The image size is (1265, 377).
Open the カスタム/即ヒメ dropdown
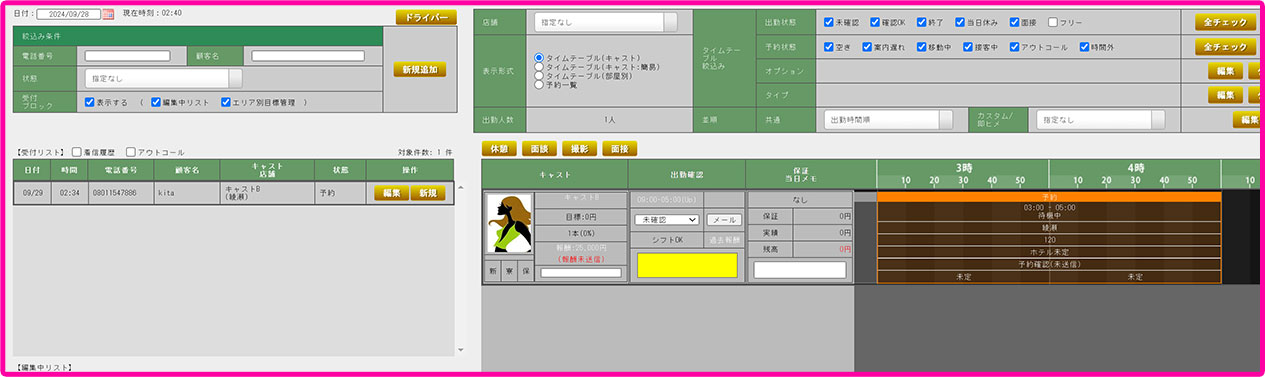(x=1100, y=119)
